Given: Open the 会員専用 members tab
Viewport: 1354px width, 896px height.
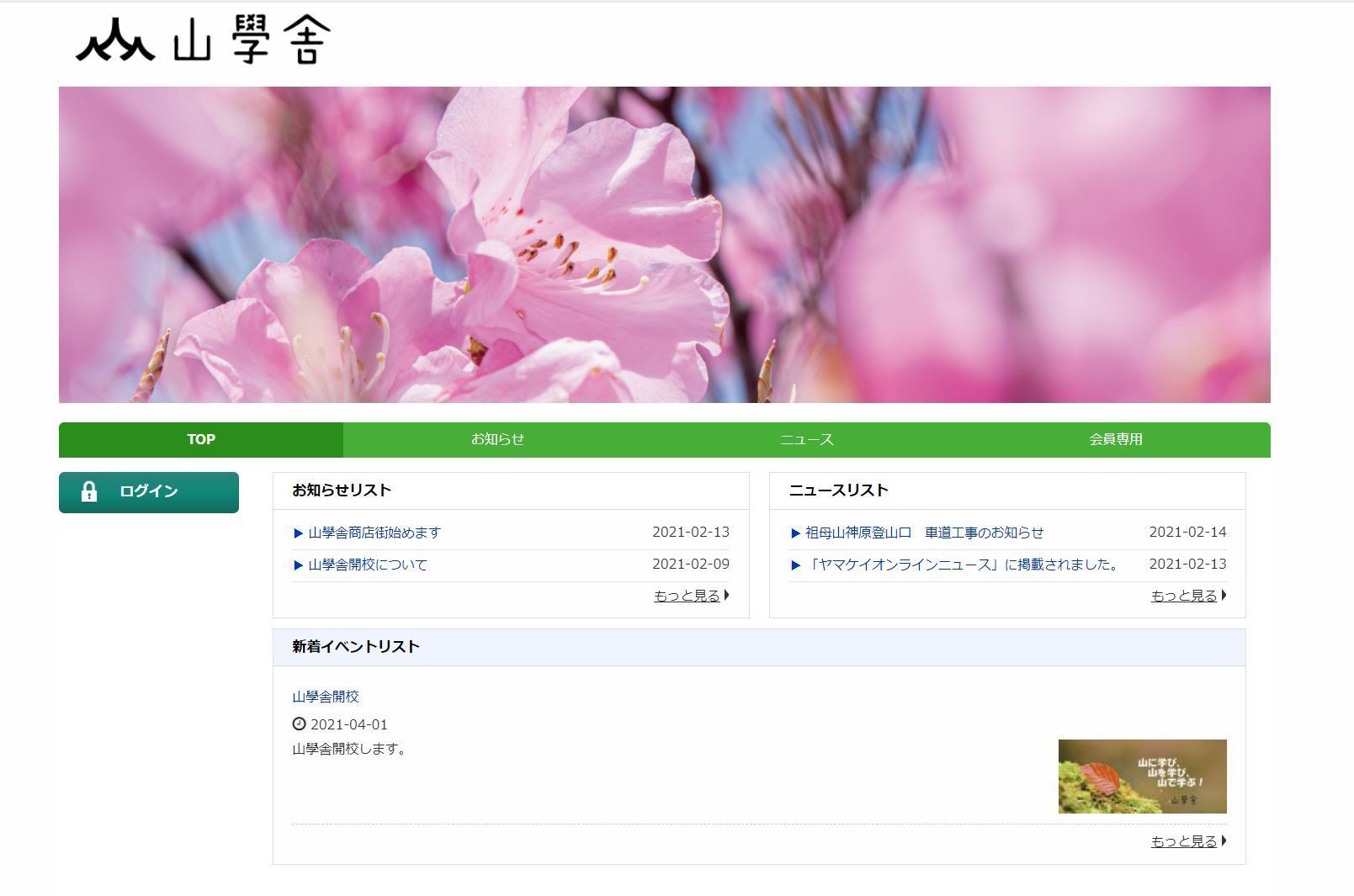Looking at the screenshot, I should click(x=1116, y=440).
